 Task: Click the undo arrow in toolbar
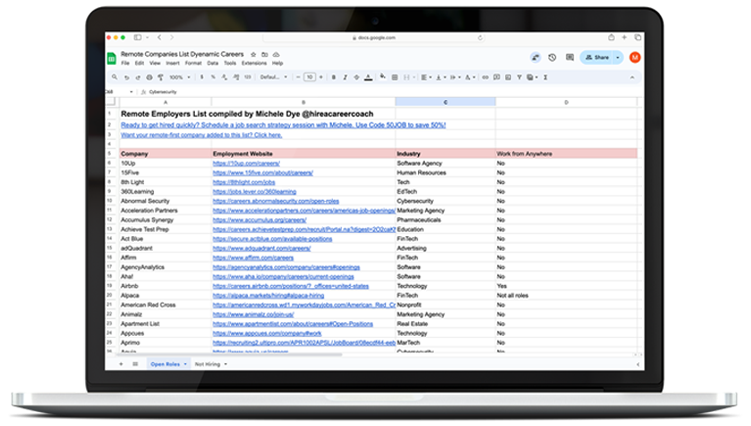126,77
